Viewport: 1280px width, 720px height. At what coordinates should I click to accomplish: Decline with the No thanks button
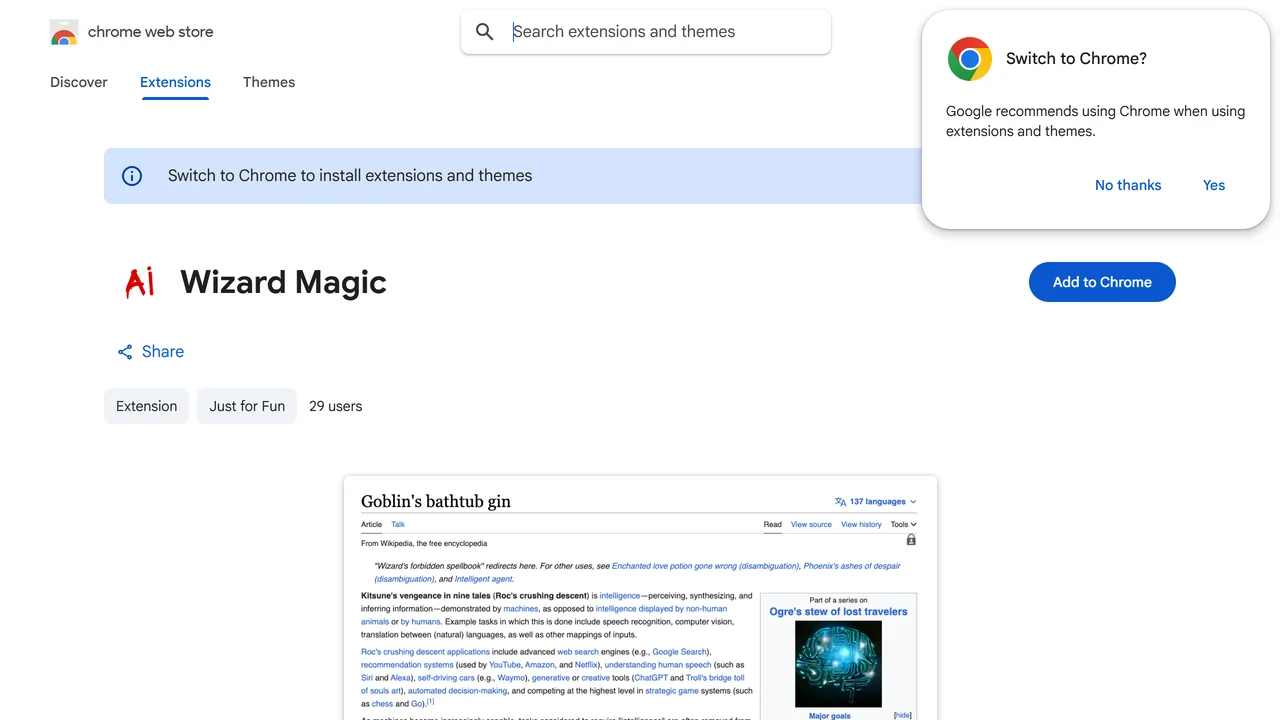(x=1128, y=185)
